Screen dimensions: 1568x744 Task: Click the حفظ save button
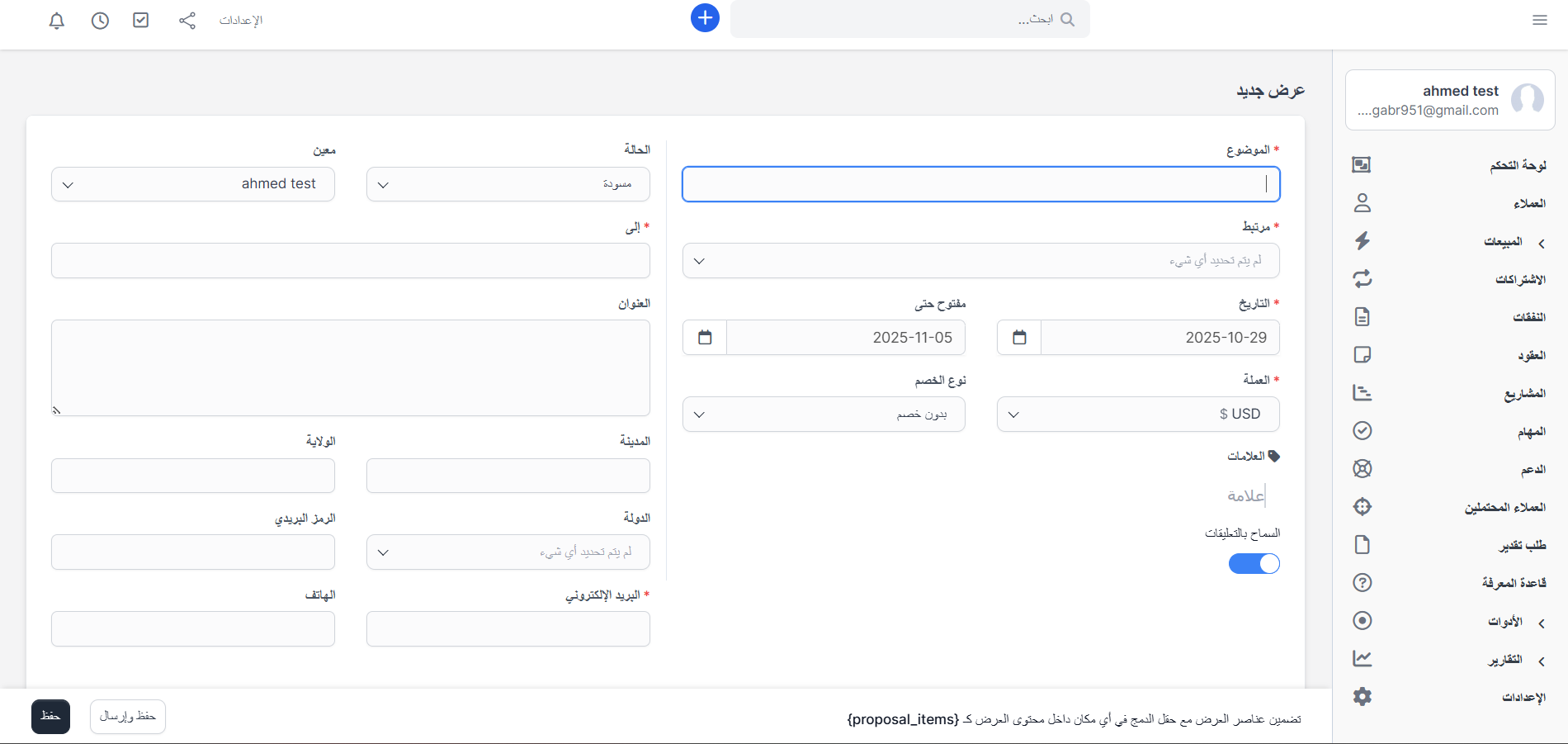pyautogui.click(x=50, y=717)
